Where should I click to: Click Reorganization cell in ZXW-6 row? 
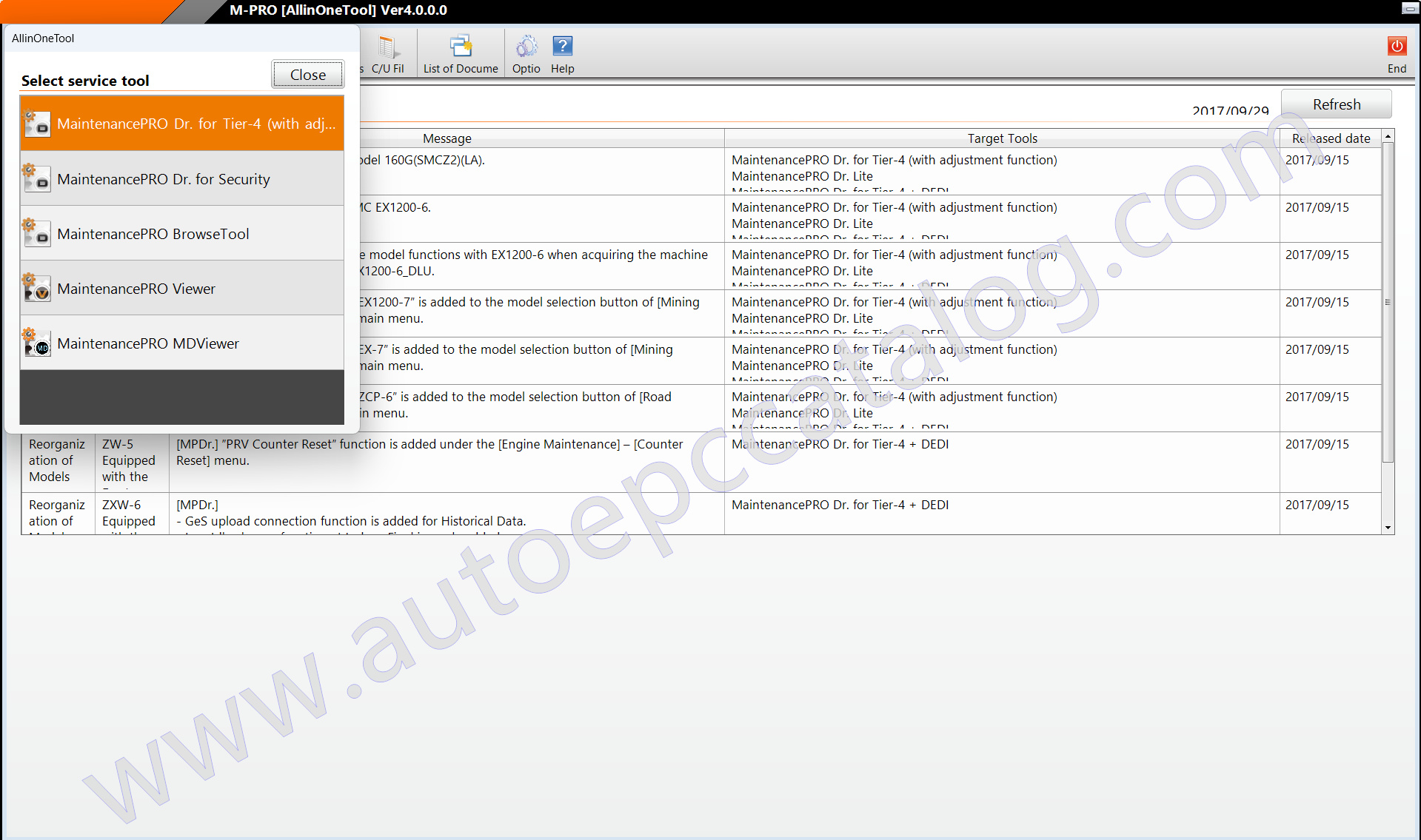coord(58,514)
